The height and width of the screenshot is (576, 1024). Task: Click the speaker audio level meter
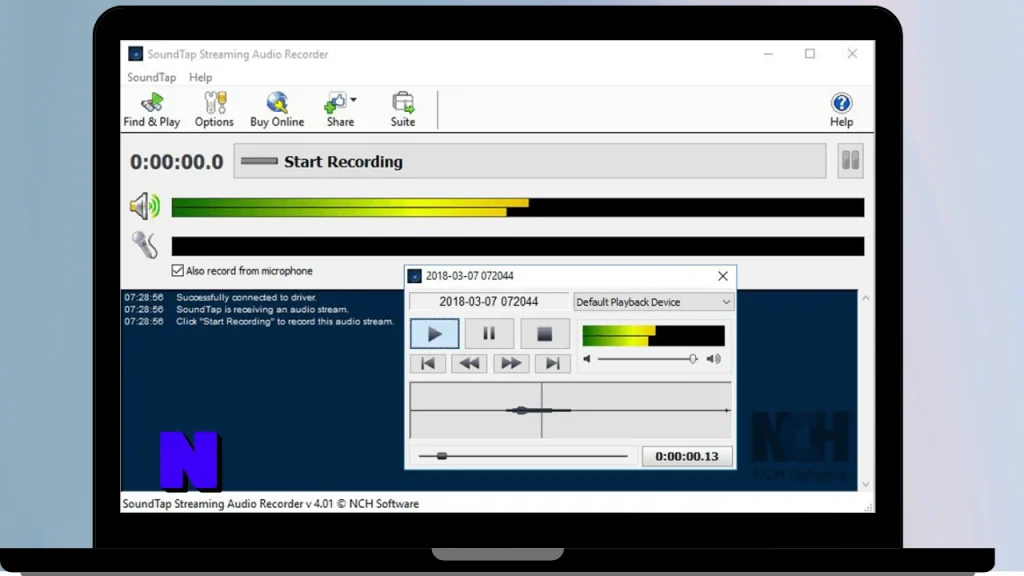click(x=517, y=208)
